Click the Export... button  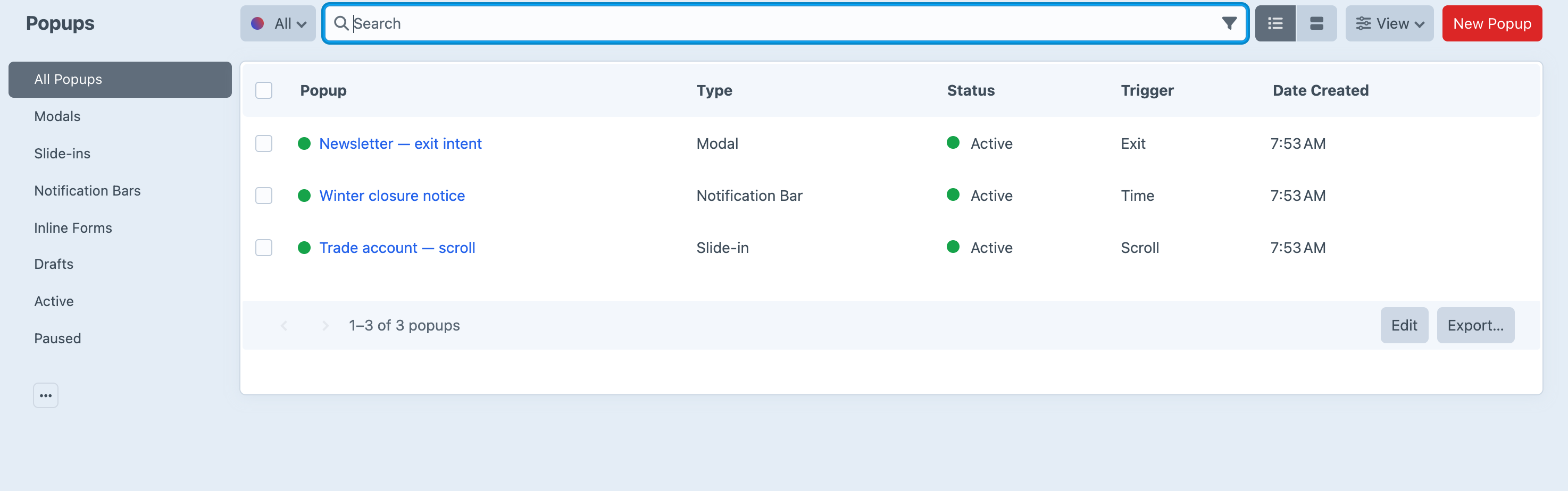coord(1475,326)
